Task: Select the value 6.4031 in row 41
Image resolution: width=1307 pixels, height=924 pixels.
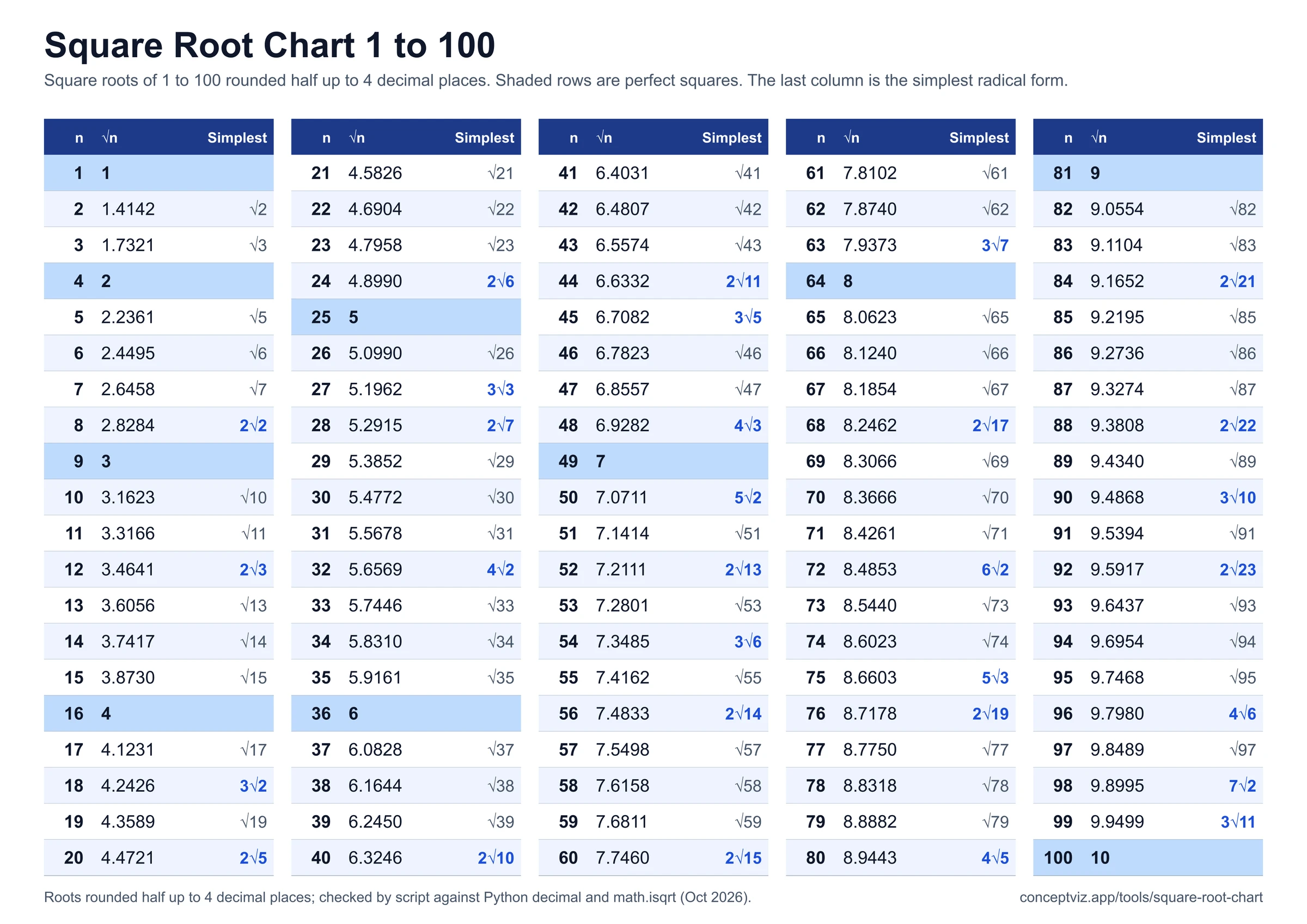Action: click(622, 173)
